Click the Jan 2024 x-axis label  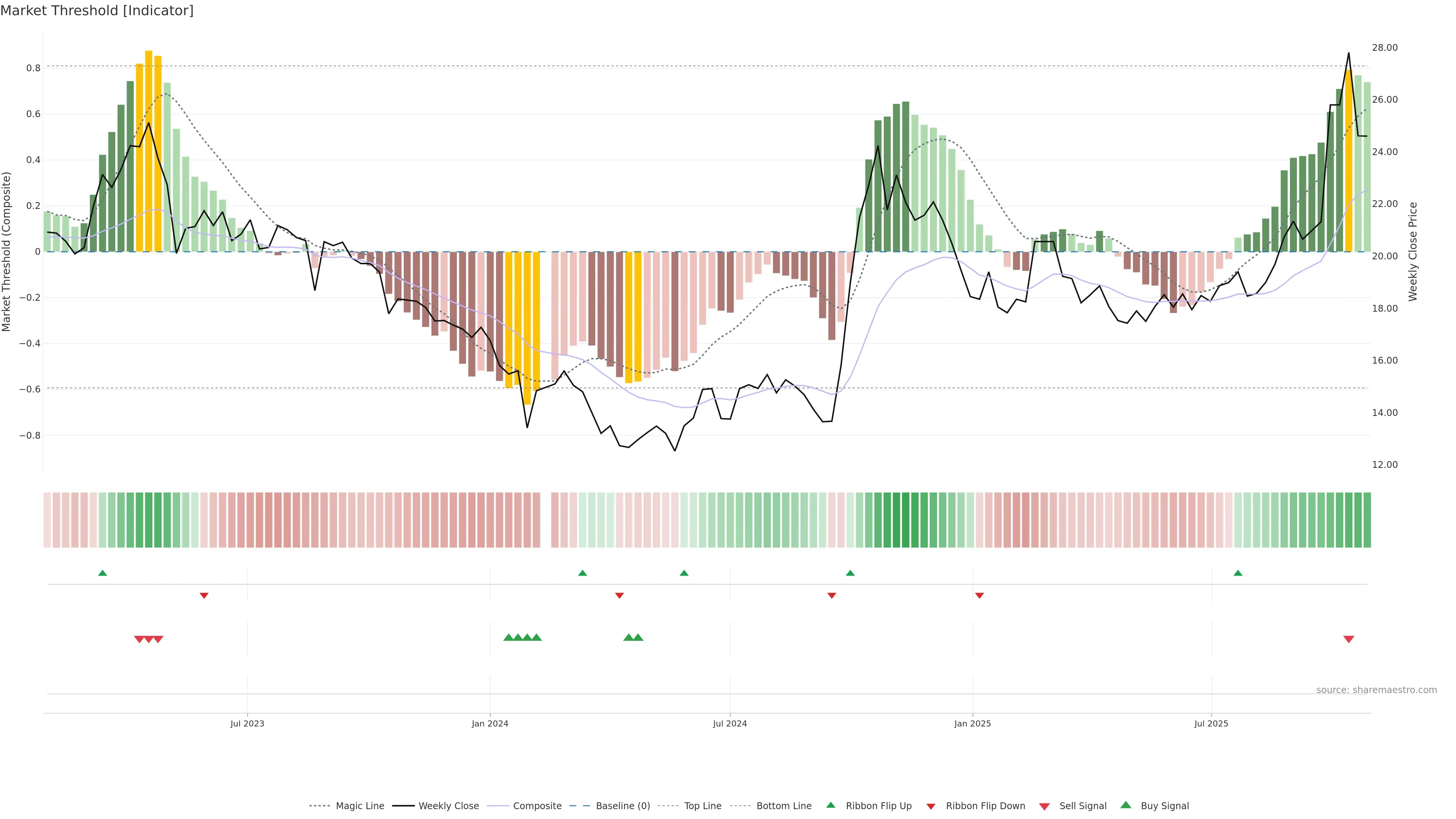click(490, 723)
